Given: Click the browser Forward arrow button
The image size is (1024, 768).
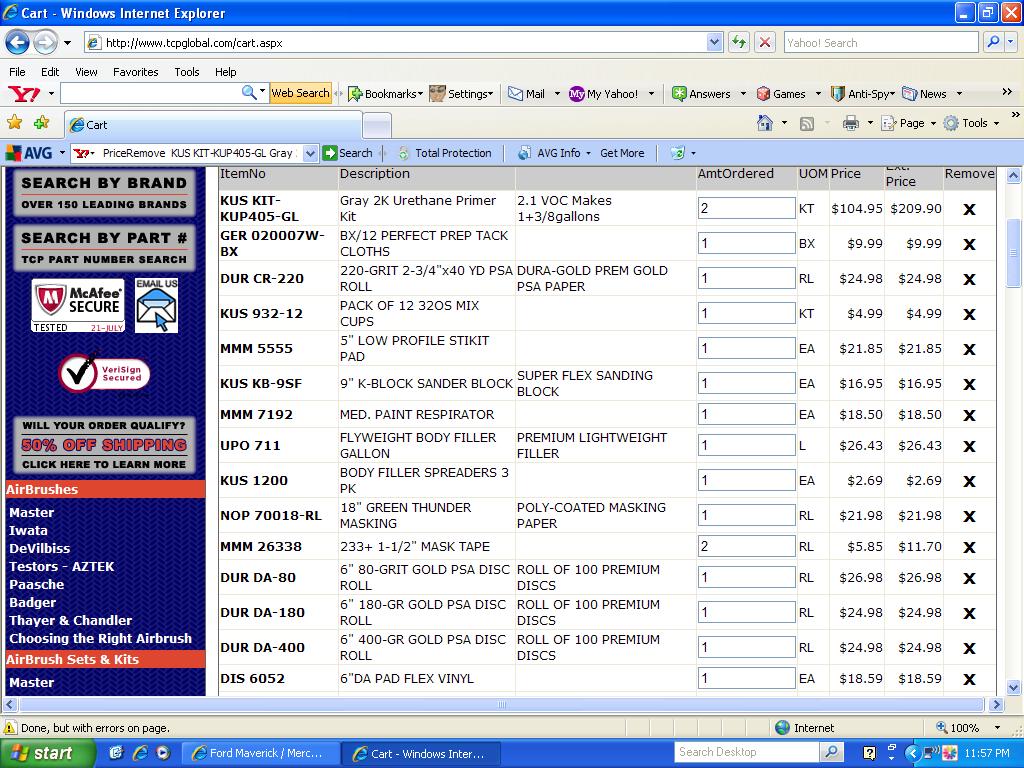Looking at the screenshot, I should [44, 43].
